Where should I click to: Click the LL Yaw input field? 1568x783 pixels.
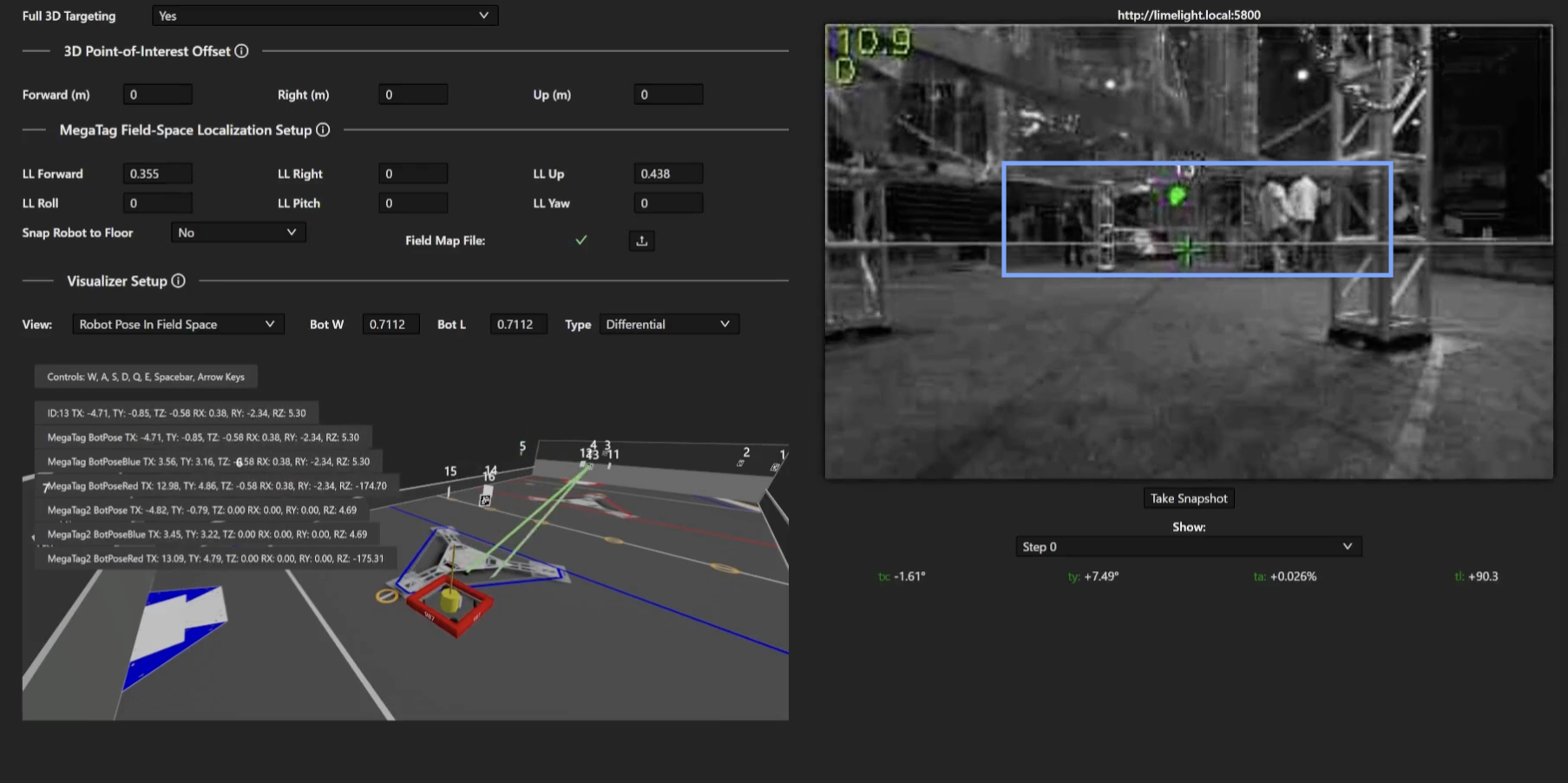click(x=667, y=203)
